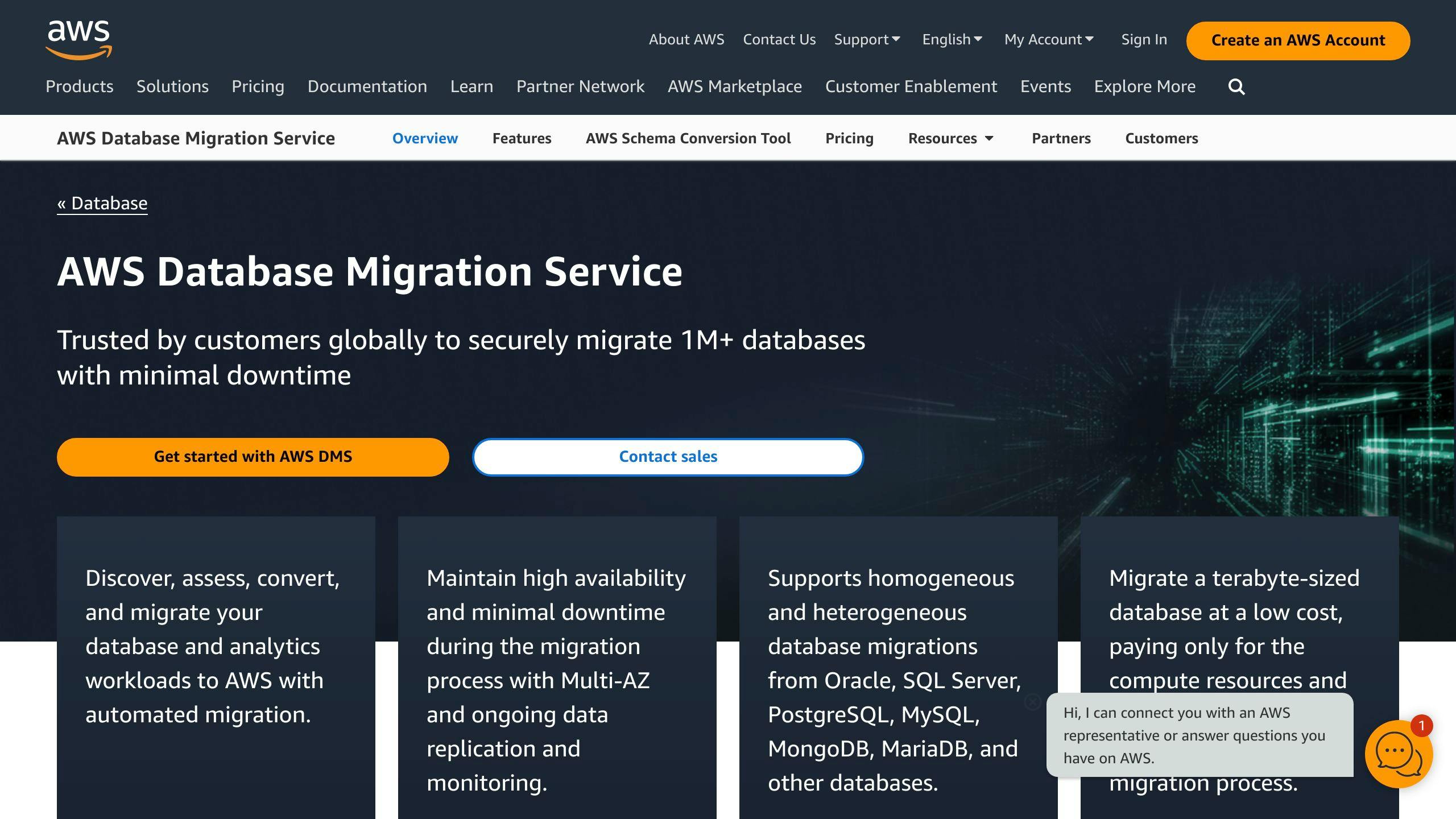Select the Overview tab

point(425,138)
